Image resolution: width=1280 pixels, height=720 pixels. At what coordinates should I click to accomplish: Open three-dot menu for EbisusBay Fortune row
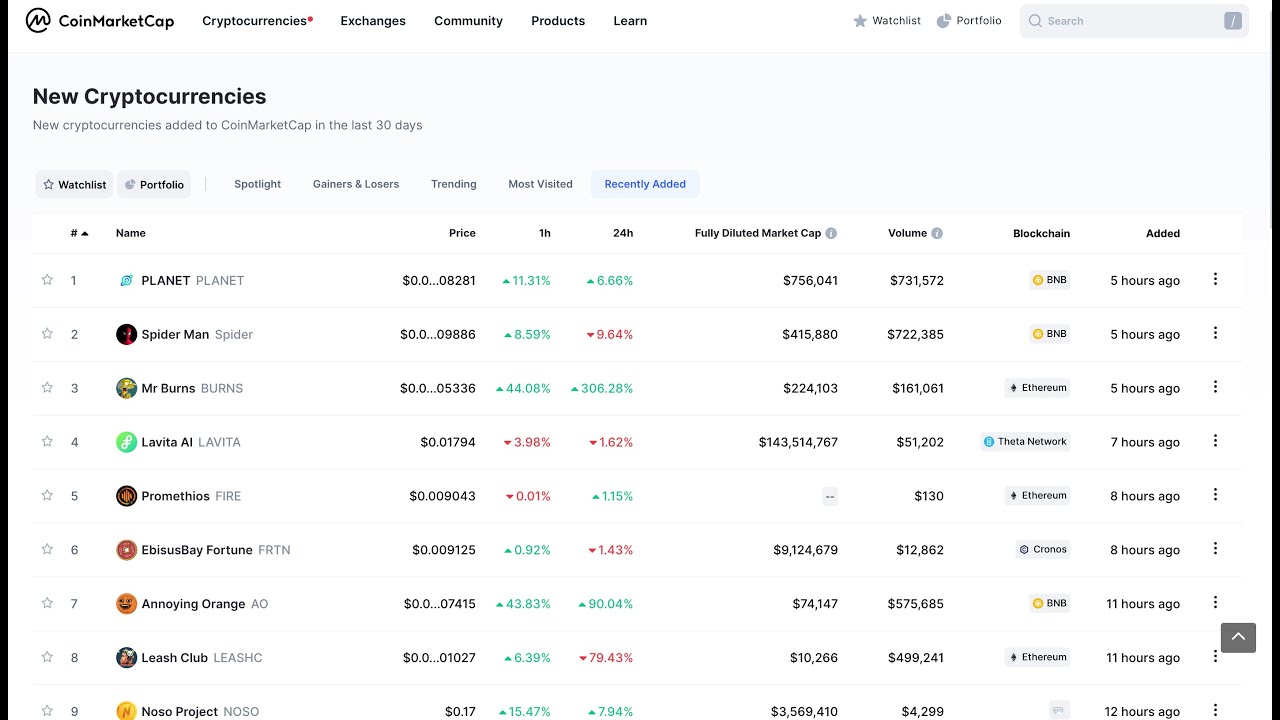point(1215,550)
